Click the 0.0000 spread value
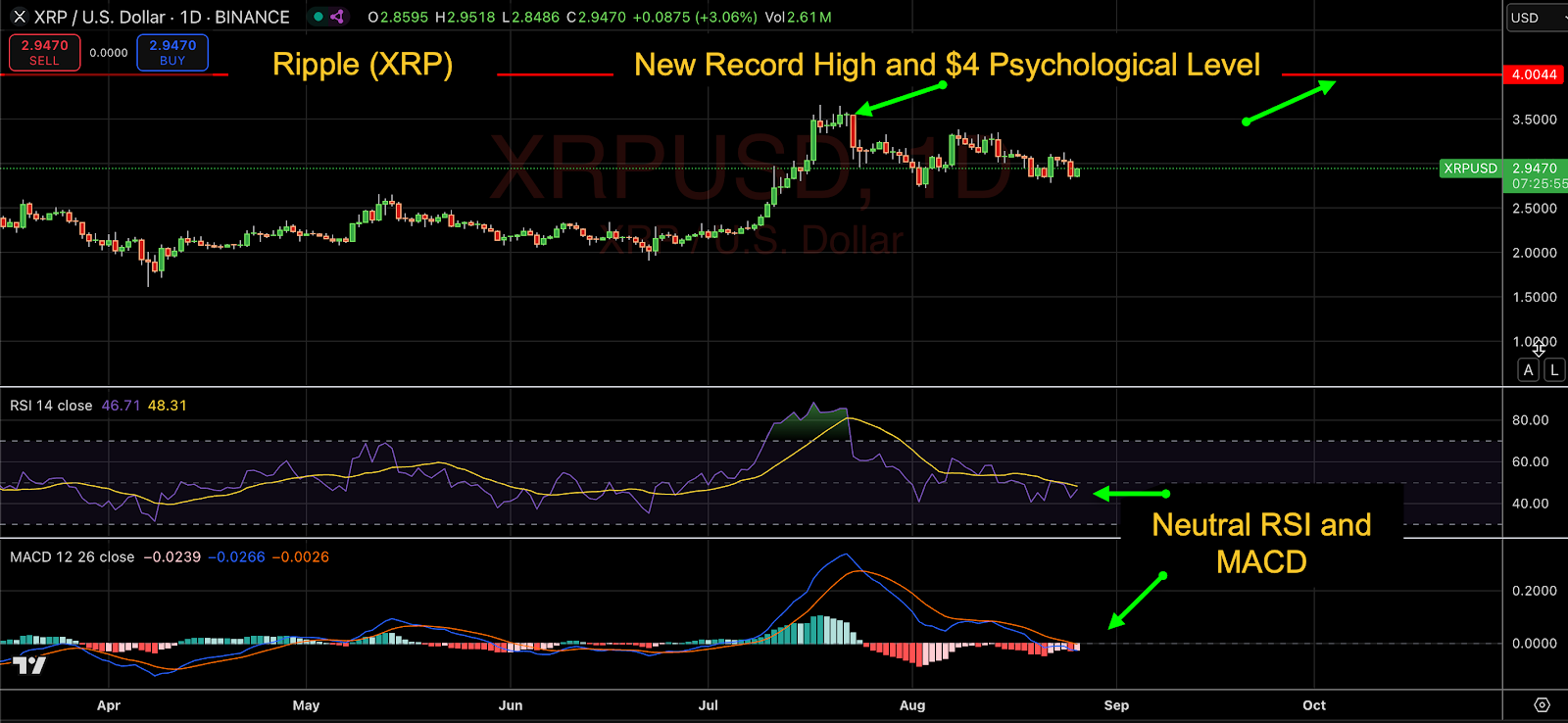Screen dimensions: 1568x723 (x=109, y=53)
